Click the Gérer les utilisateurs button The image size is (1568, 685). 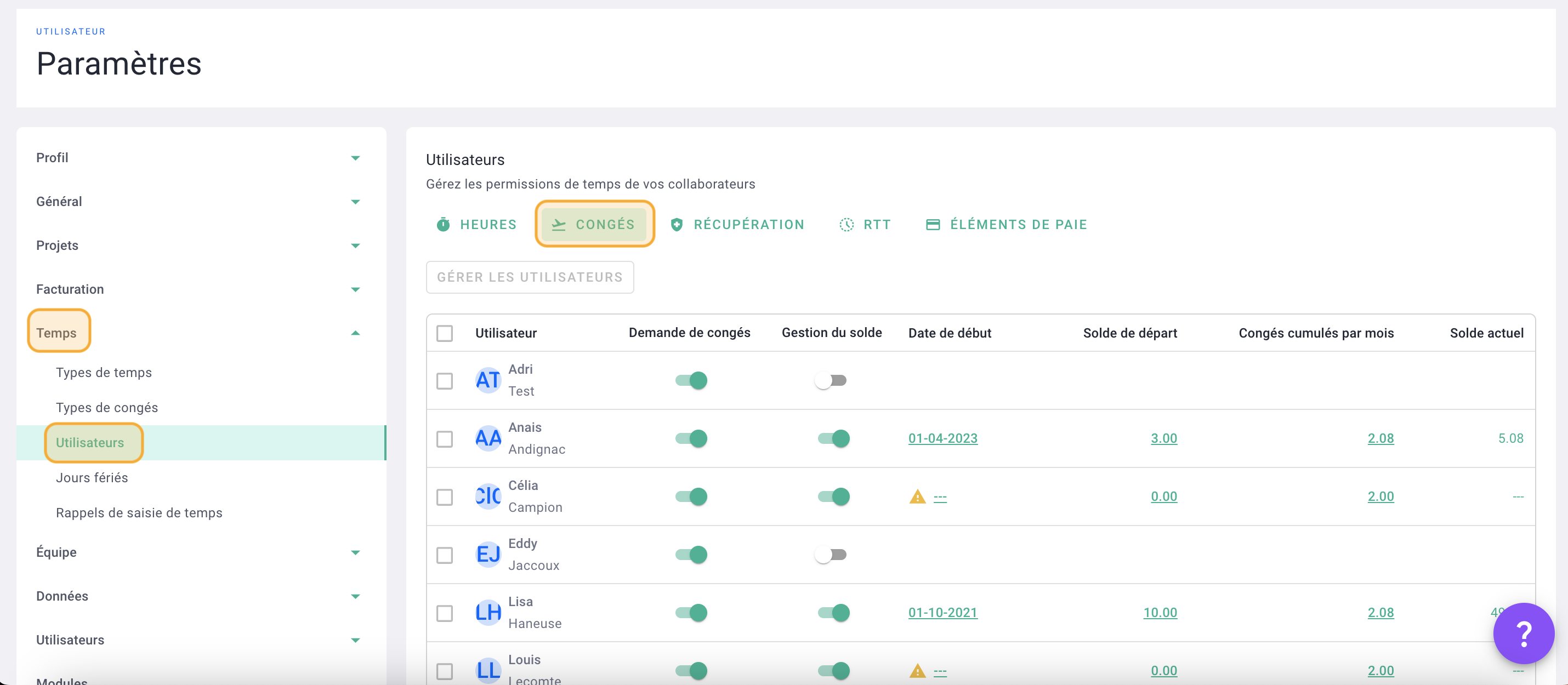(x=530, y=277)
